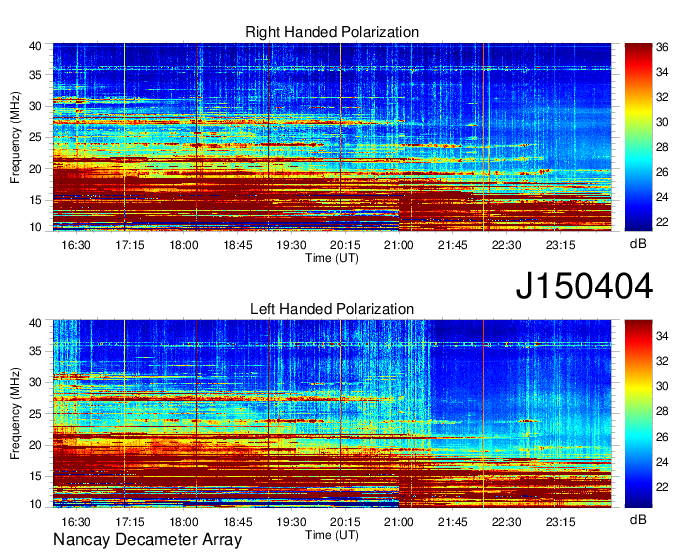Click the "35" frequency tick of Left Handed plot
680x552 pixels.
pyautogui.click(x=36, y=351)
